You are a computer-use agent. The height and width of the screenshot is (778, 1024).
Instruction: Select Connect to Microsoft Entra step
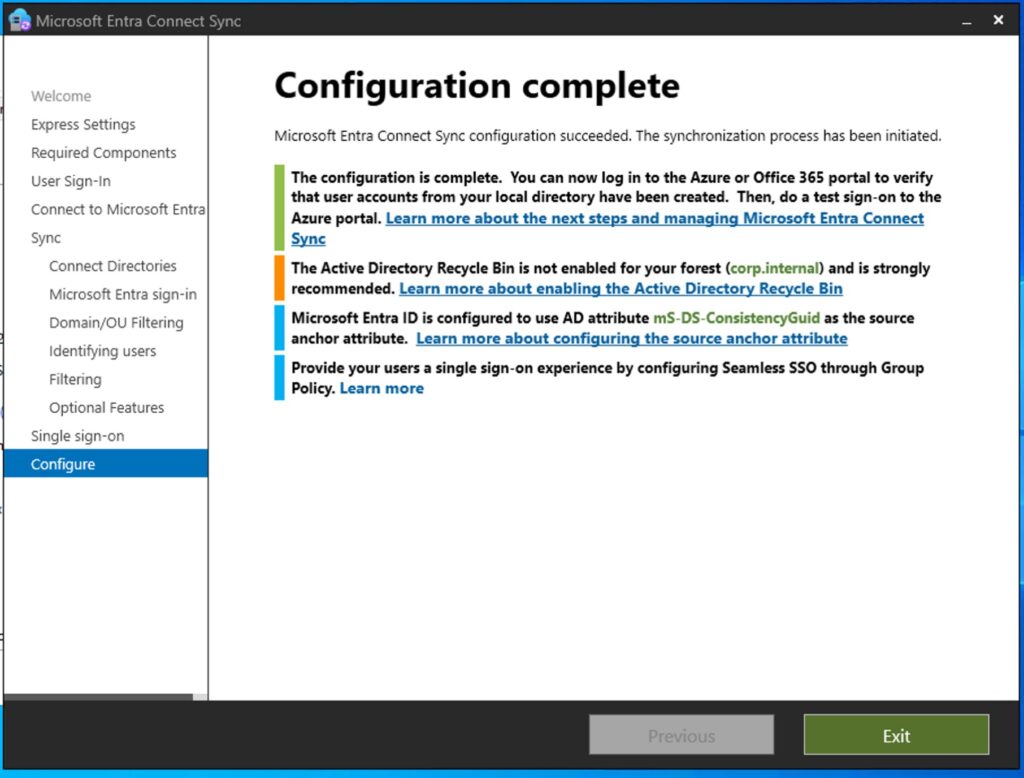[x=117, y=210]
